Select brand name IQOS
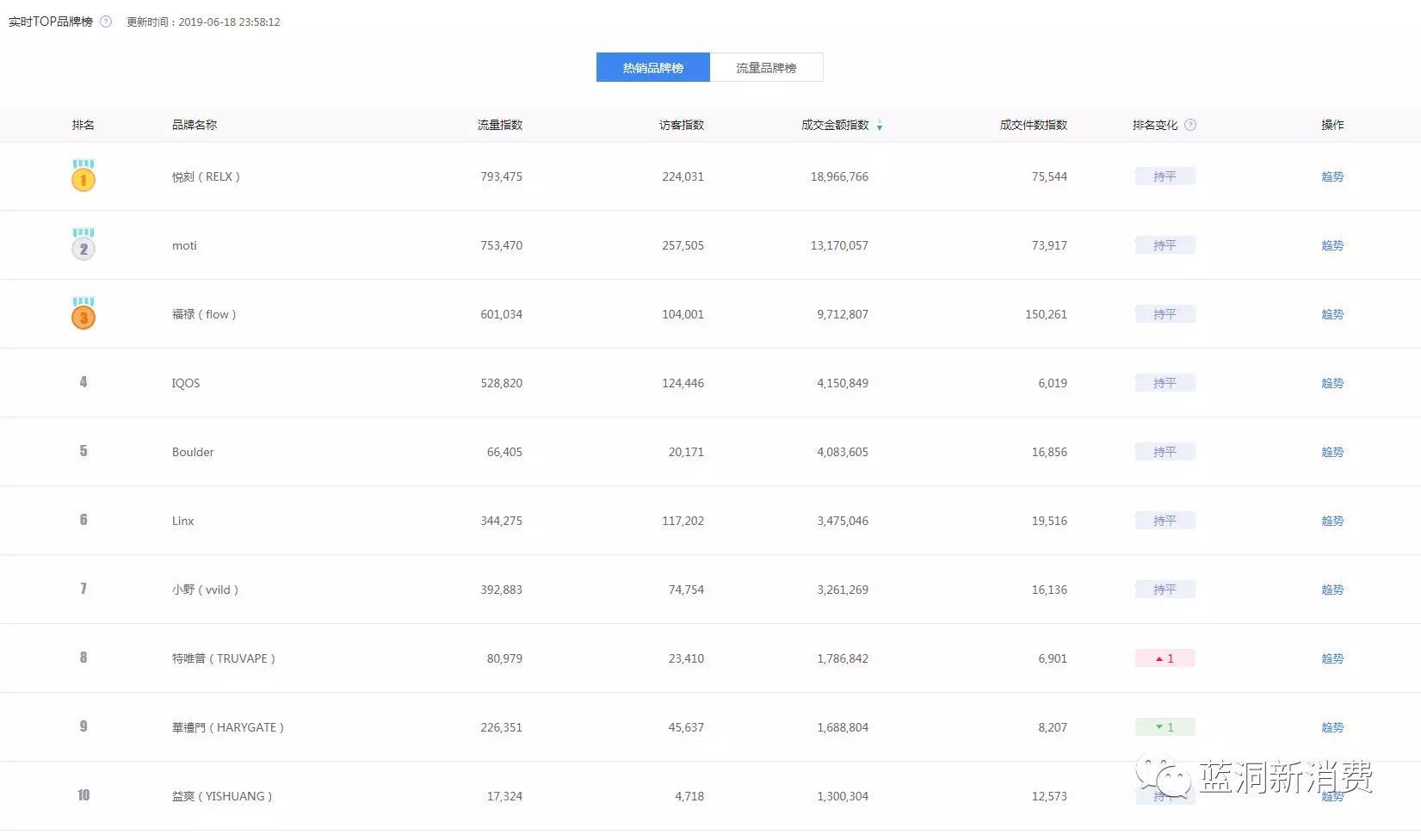 click(x=186, y=383)
